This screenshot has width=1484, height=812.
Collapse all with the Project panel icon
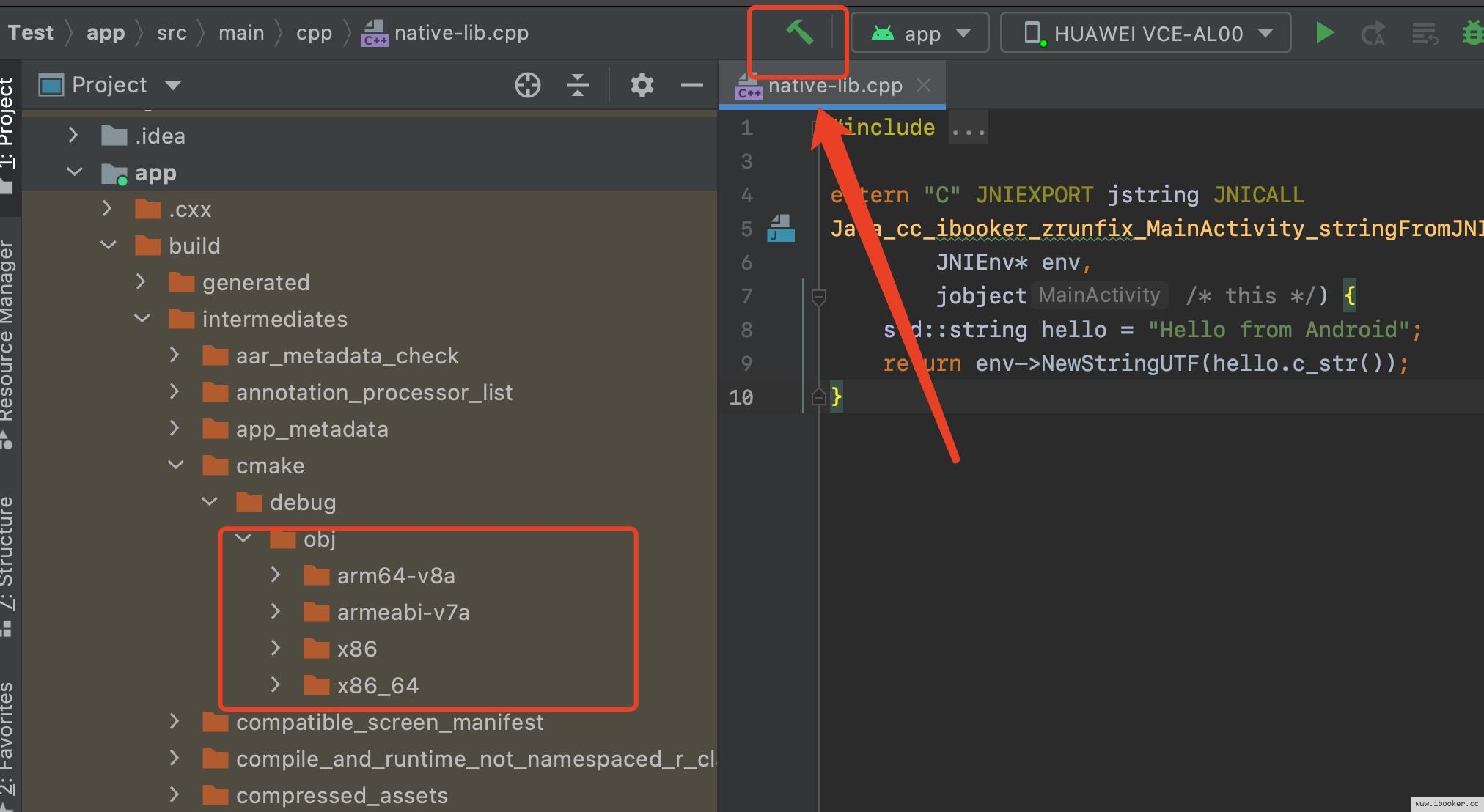[x=578, y=85]
